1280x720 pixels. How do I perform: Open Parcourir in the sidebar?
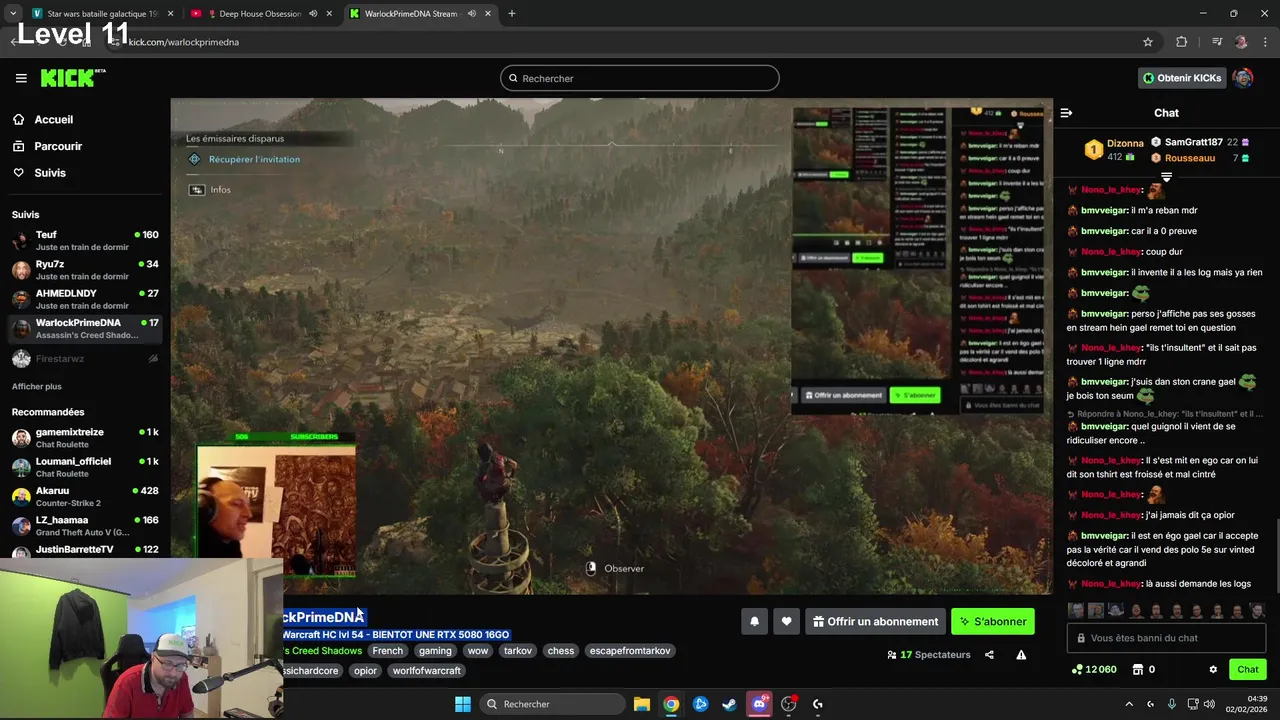coord(58,146)
